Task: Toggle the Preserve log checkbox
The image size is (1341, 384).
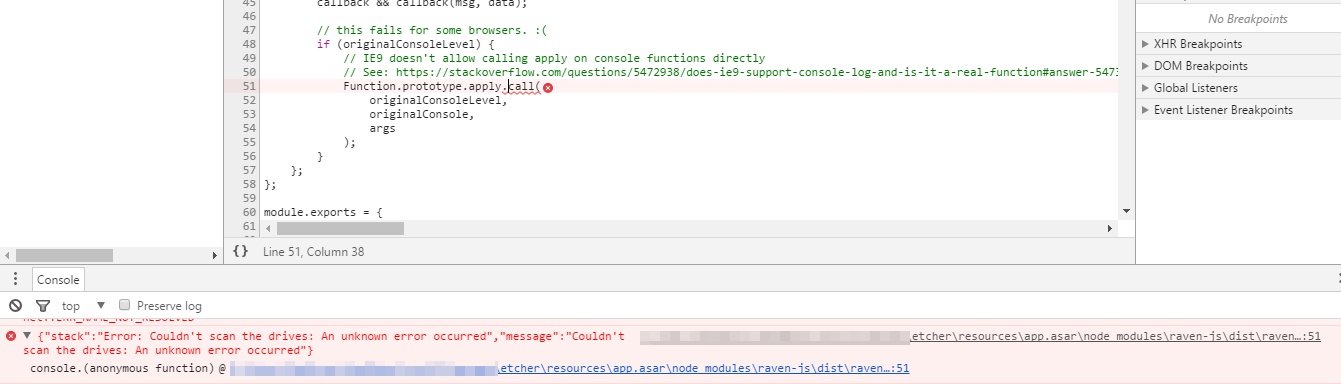Action: [x=125, y=304]
